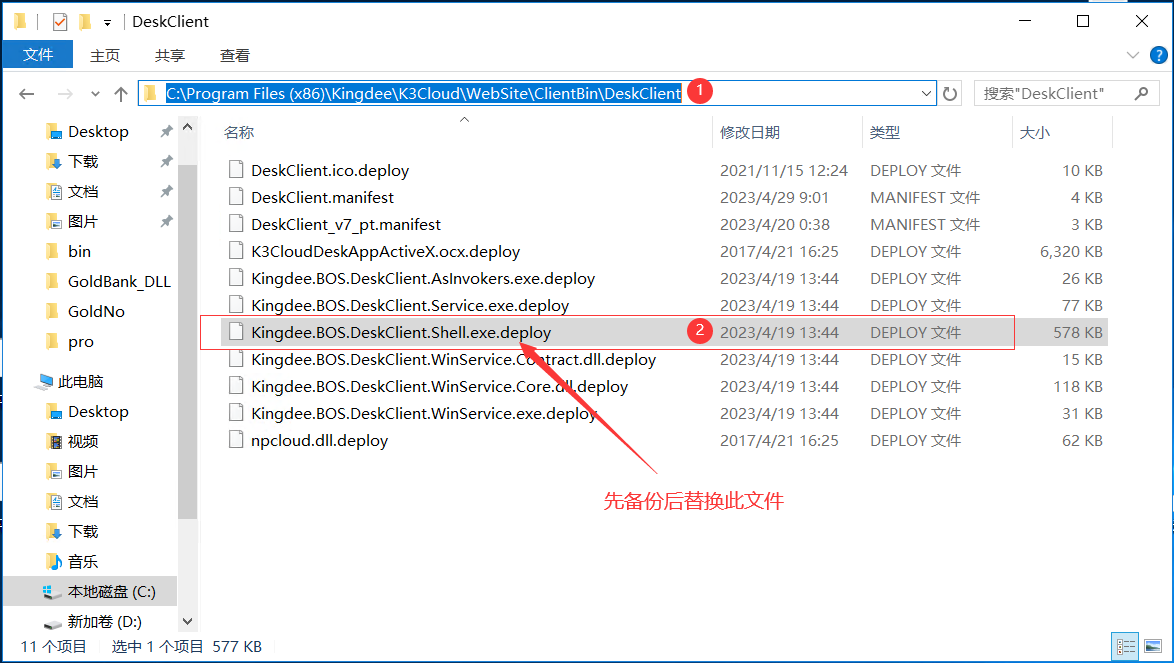Click the file icon of DeskClient.manifest
The image size is (1174, 663).
coord(236,198)
